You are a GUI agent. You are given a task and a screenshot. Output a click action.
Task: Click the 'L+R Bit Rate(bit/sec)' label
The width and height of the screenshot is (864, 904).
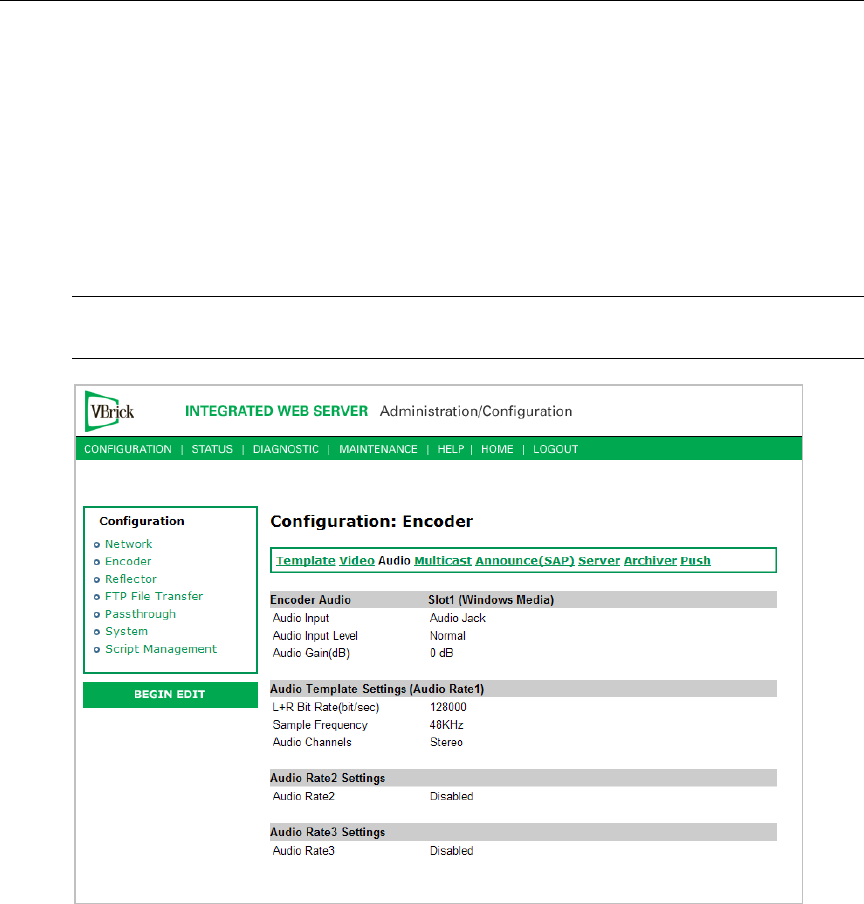click(x=326, y=707)
